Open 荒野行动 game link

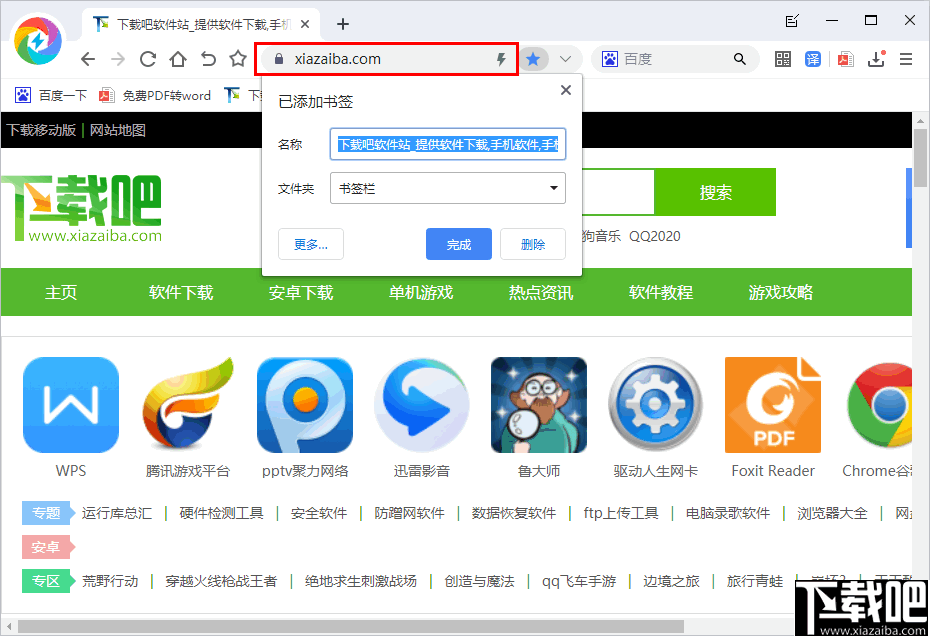pos(110,581)
